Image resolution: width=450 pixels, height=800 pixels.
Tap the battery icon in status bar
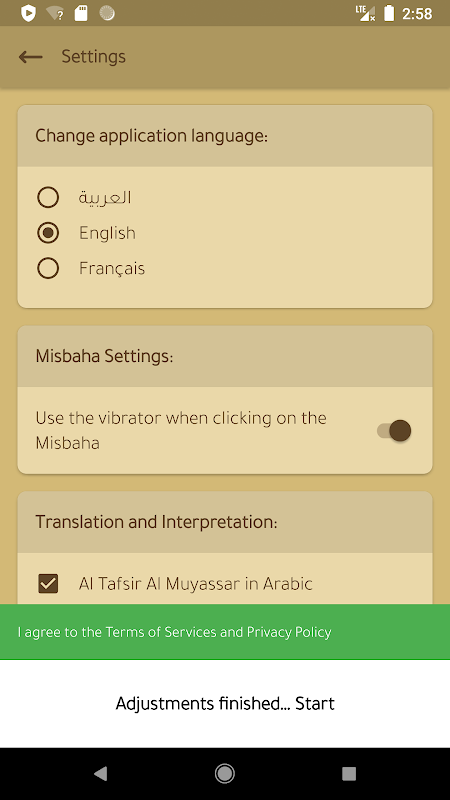click(x=389, y=13)
